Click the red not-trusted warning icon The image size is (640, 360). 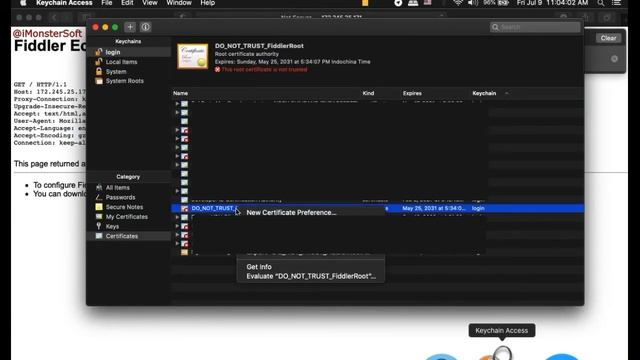[218, 69]
